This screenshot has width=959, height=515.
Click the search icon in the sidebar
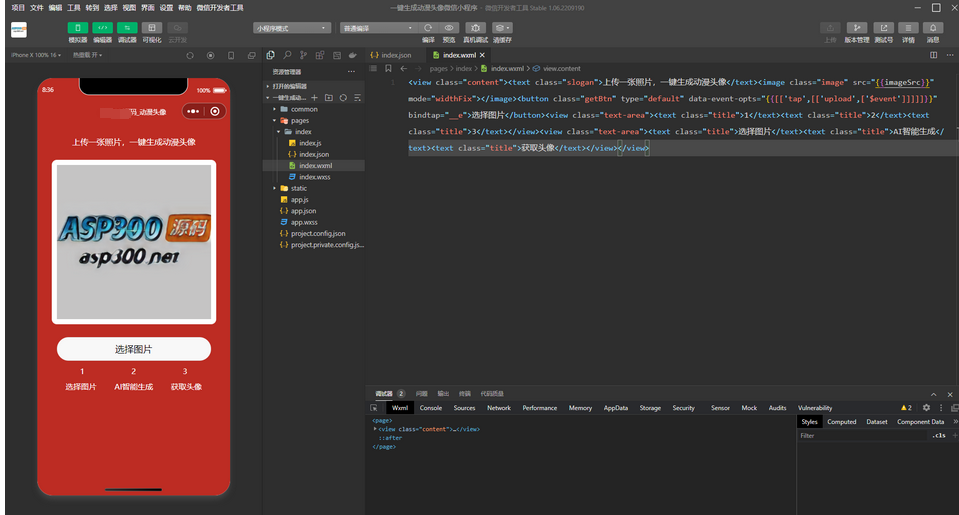click(x=288, y=55)
